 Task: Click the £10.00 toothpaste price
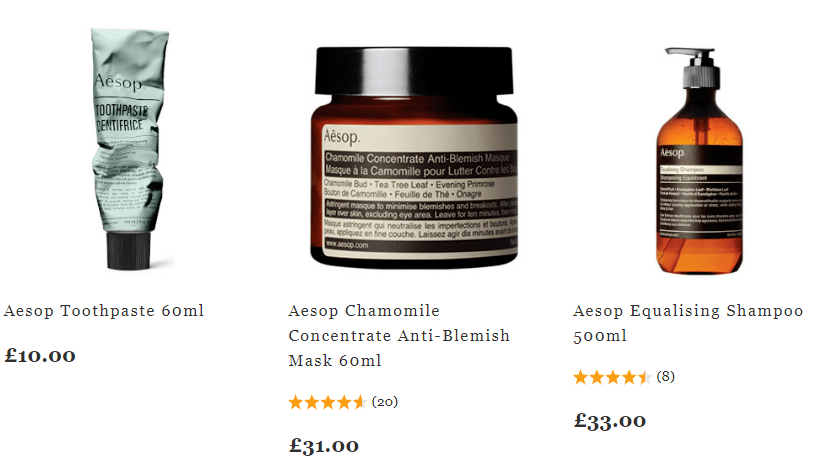pyautogui.click(x=40, y=356)
